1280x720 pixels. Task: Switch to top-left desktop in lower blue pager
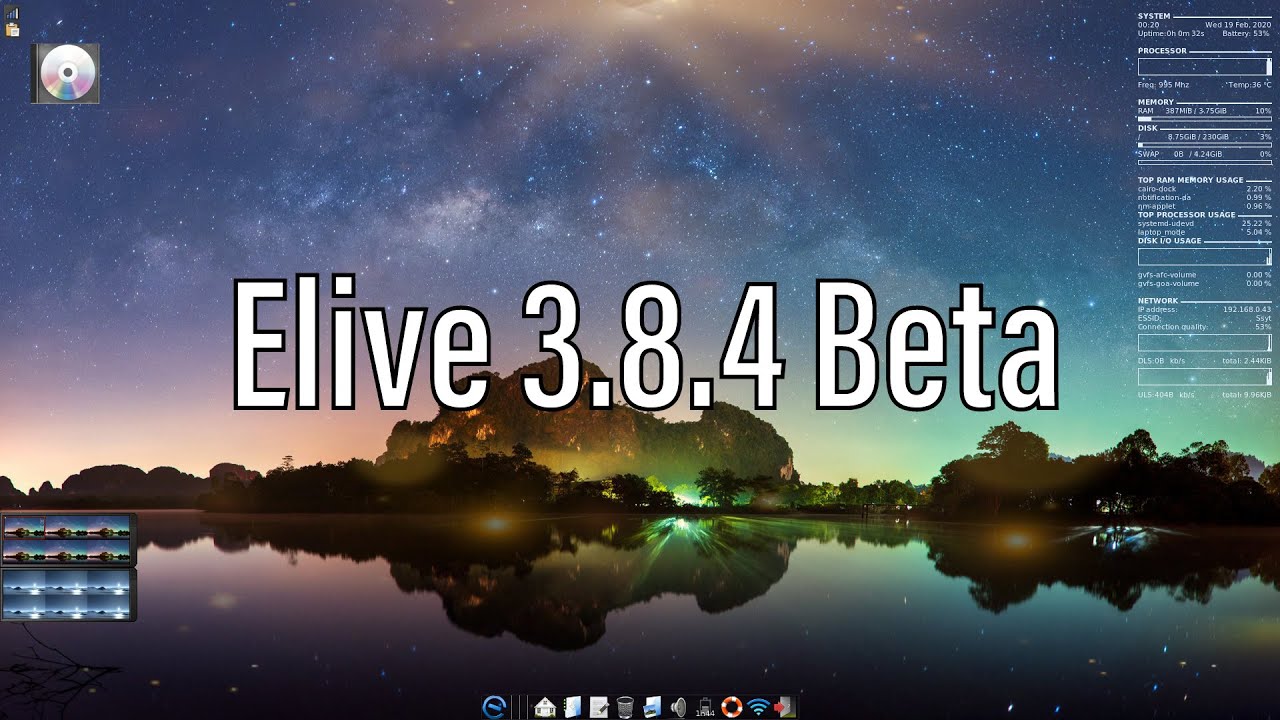coord(24,582)
